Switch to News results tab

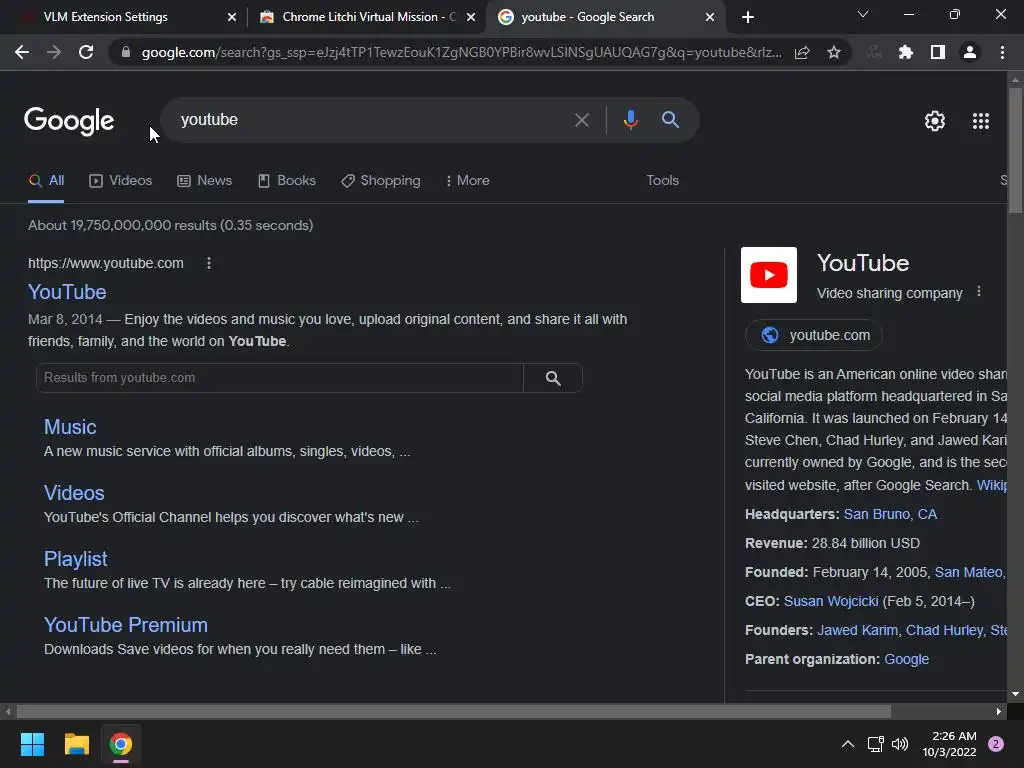point(204,181)
